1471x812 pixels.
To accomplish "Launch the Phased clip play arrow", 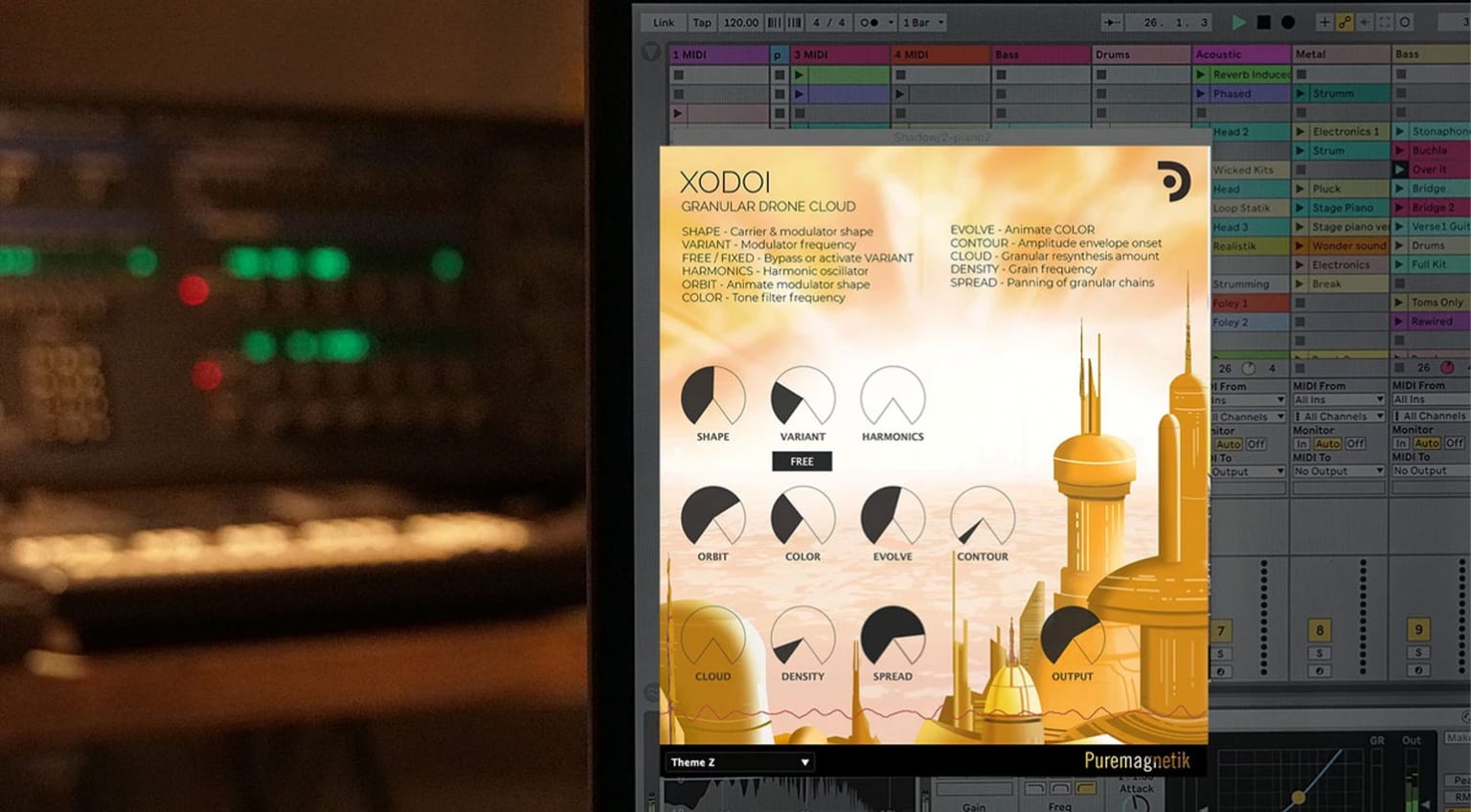I will click(x=1201, y=94).
